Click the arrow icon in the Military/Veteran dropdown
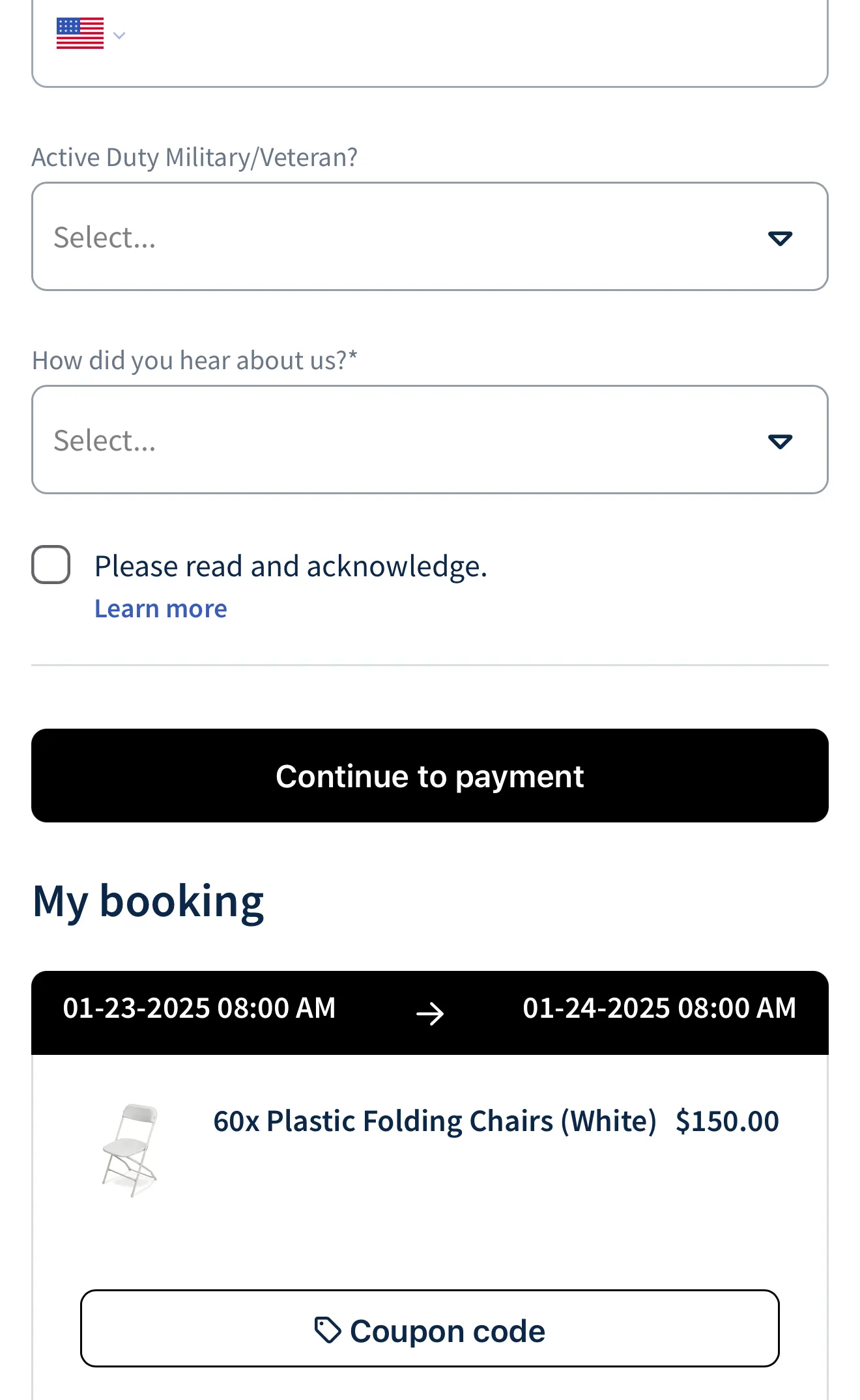 (x=780, y=238)
